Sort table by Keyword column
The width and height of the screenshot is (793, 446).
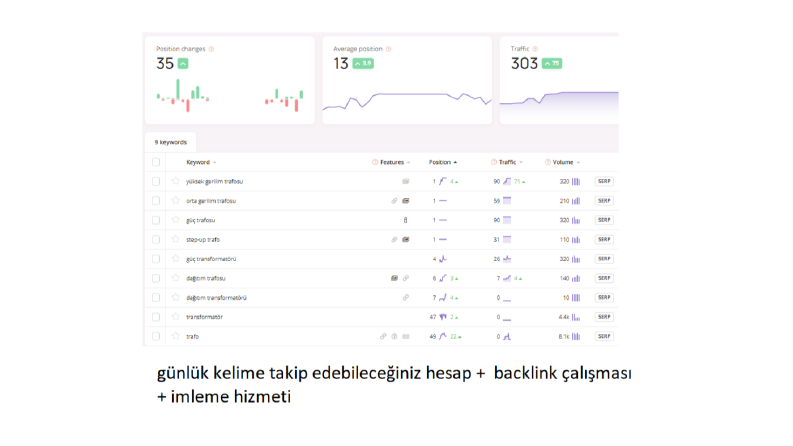tap(201, 162)
